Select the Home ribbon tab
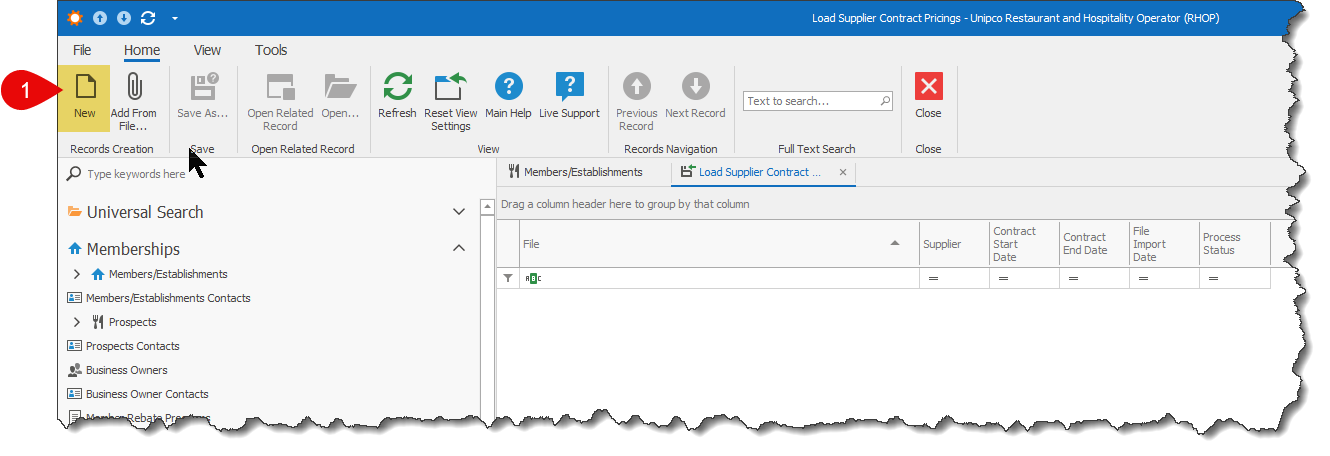Viewport: 1330px width, 456px height. [142, 50]
